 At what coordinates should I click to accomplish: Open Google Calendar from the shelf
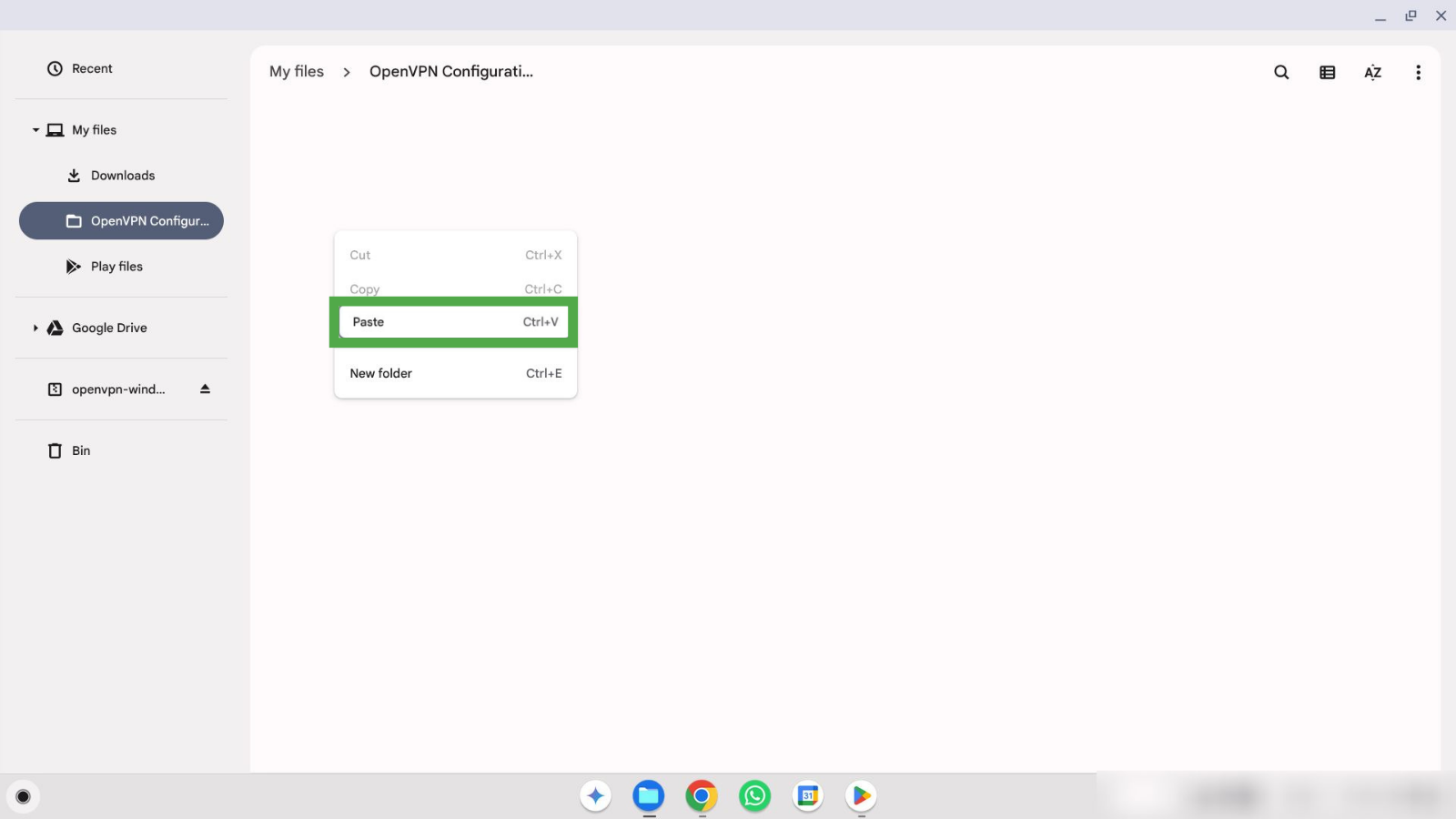click(x=808, y=796)
